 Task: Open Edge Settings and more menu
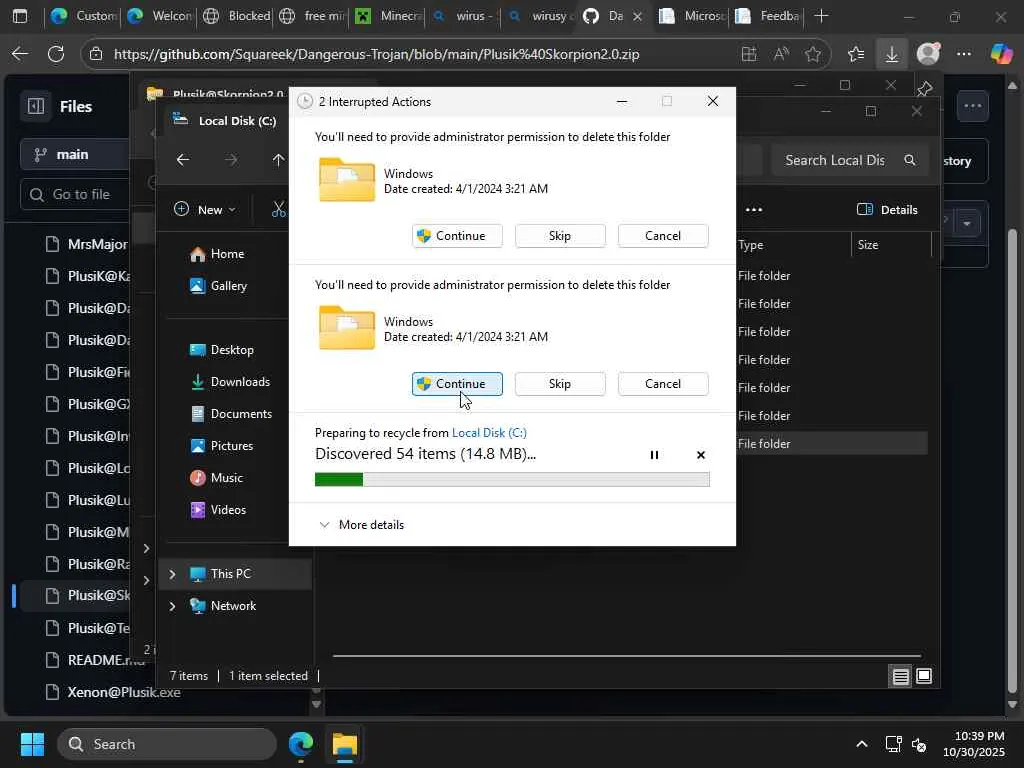964,54
